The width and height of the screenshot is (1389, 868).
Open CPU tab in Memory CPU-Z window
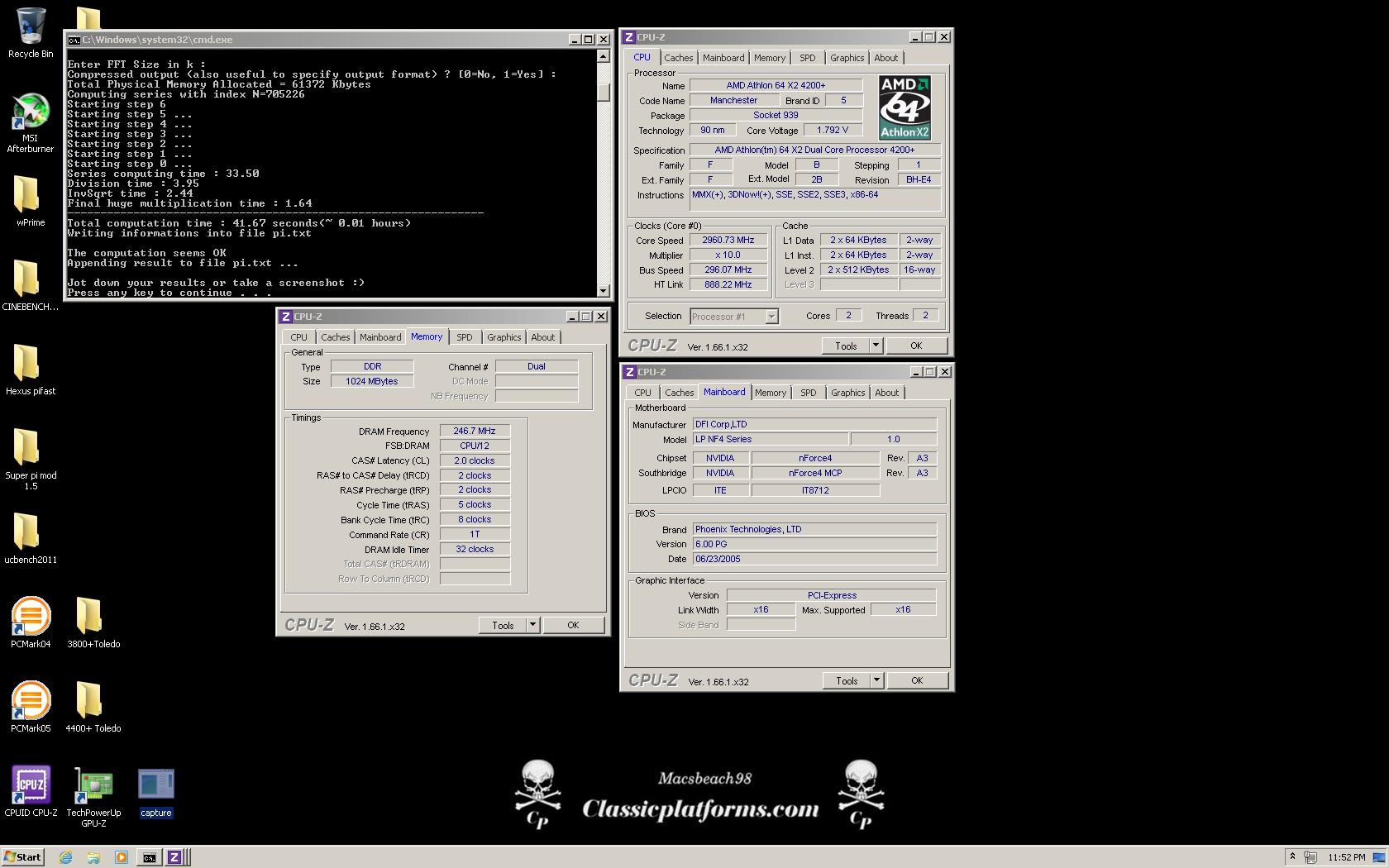pyautogui.click(x=298, y=337)
